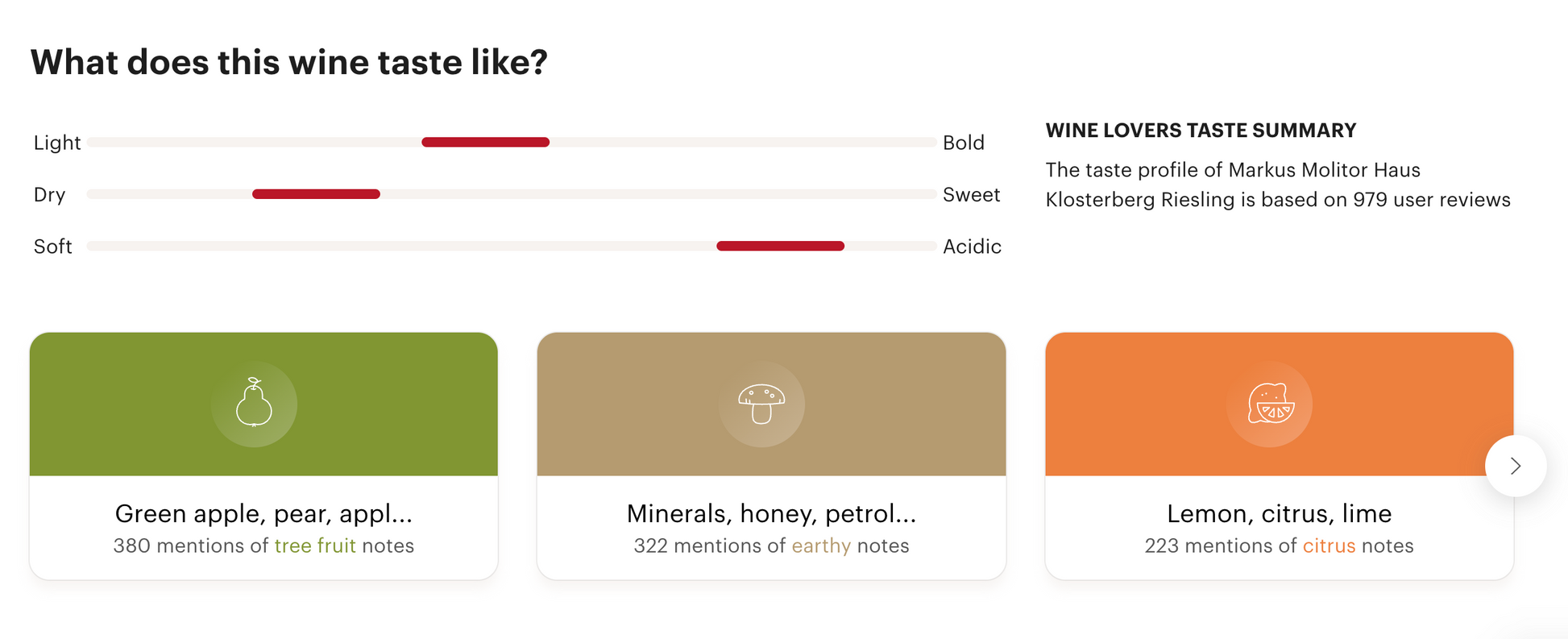Screen dimensions: 1568x639
Task: Click the Dry to Sweet red indicator
Action: [316, 194]
